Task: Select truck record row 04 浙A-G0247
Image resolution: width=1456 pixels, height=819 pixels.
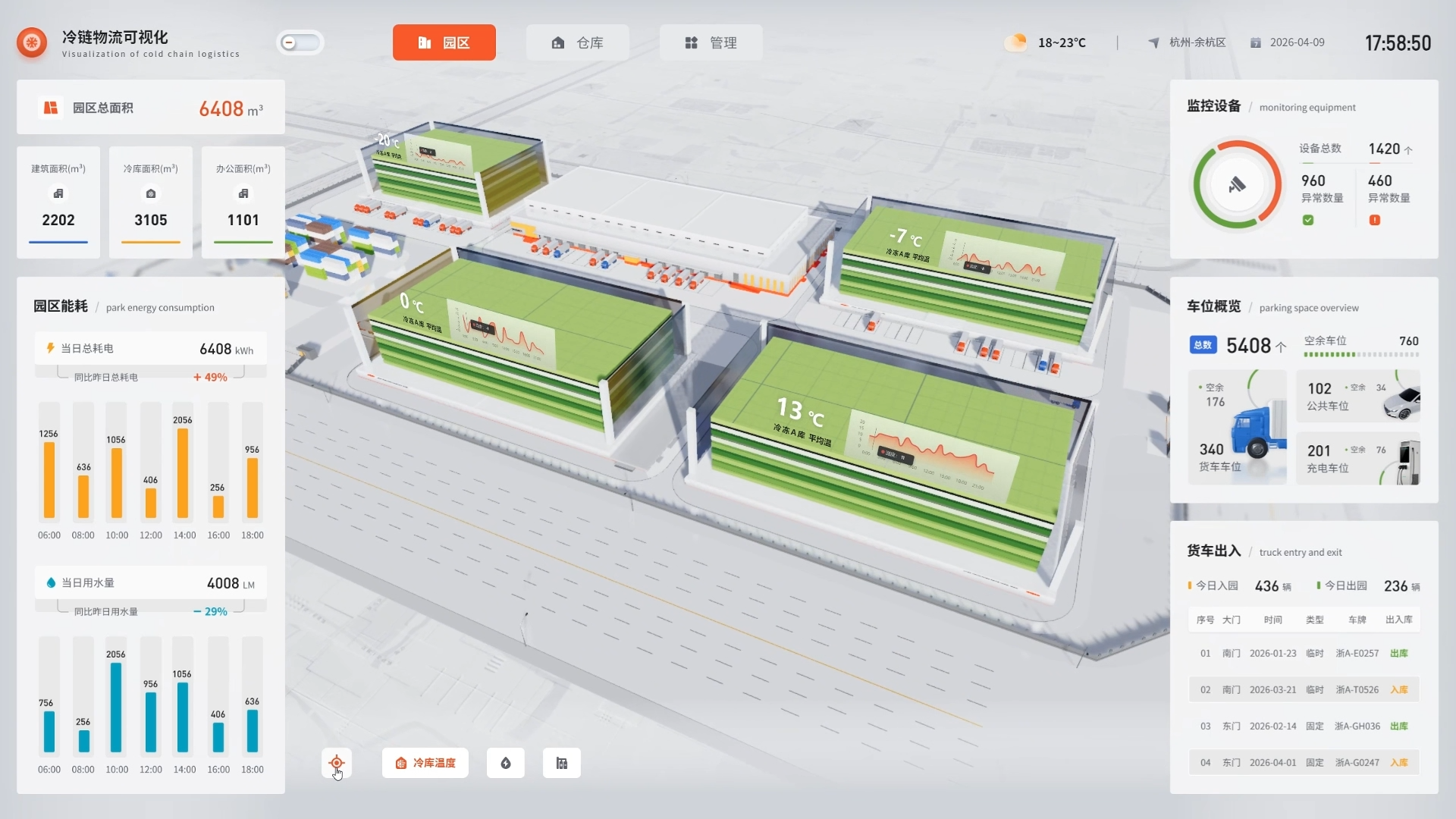Action: tap(1304, 762)
